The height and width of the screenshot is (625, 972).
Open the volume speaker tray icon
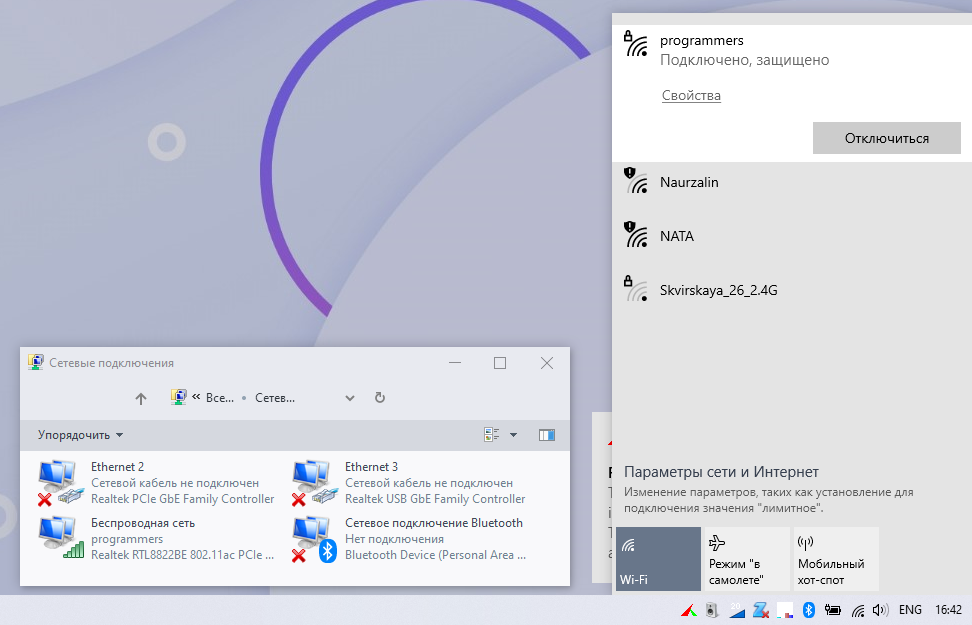pos(880,609)
